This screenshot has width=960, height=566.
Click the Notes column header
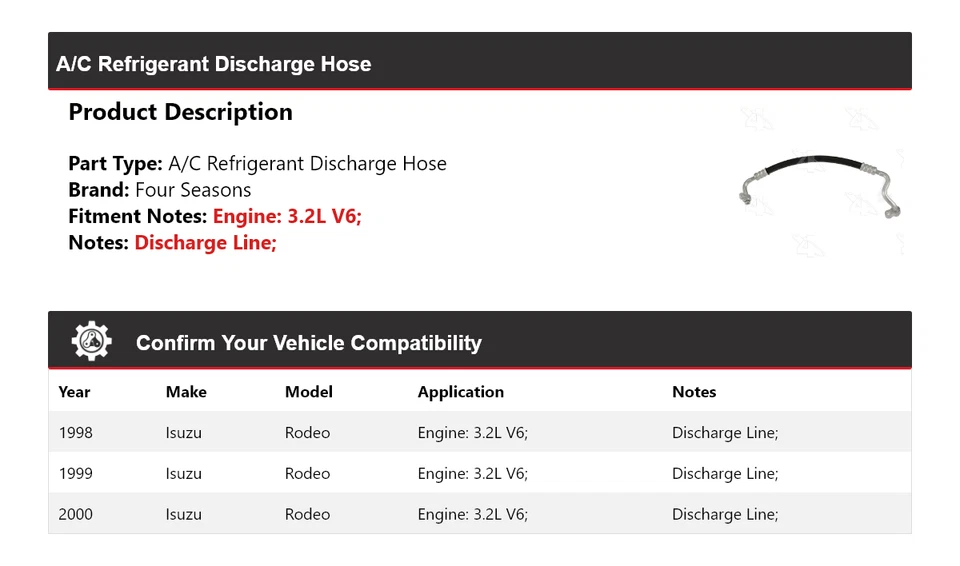click(x=694, y=392)
